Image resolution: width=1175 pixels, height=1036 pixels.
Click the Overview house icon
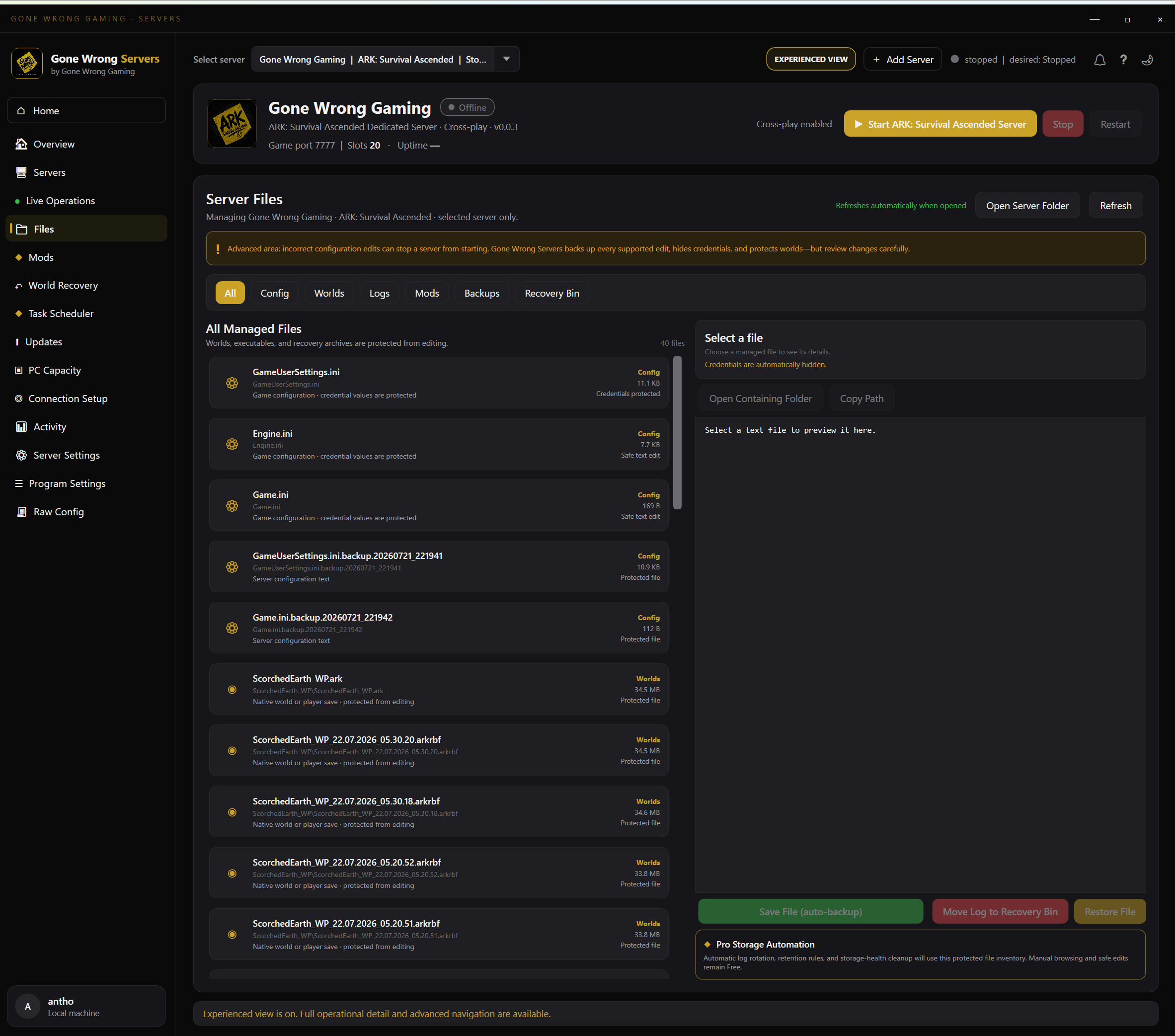click(x=21, y=144)
